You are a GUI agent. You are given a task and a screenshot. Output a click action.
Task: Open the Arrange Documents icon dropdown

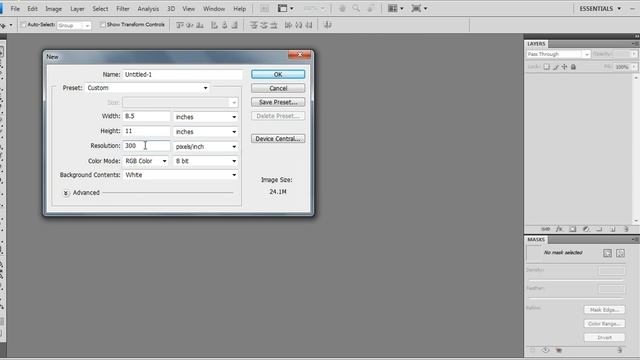[395, 9]
